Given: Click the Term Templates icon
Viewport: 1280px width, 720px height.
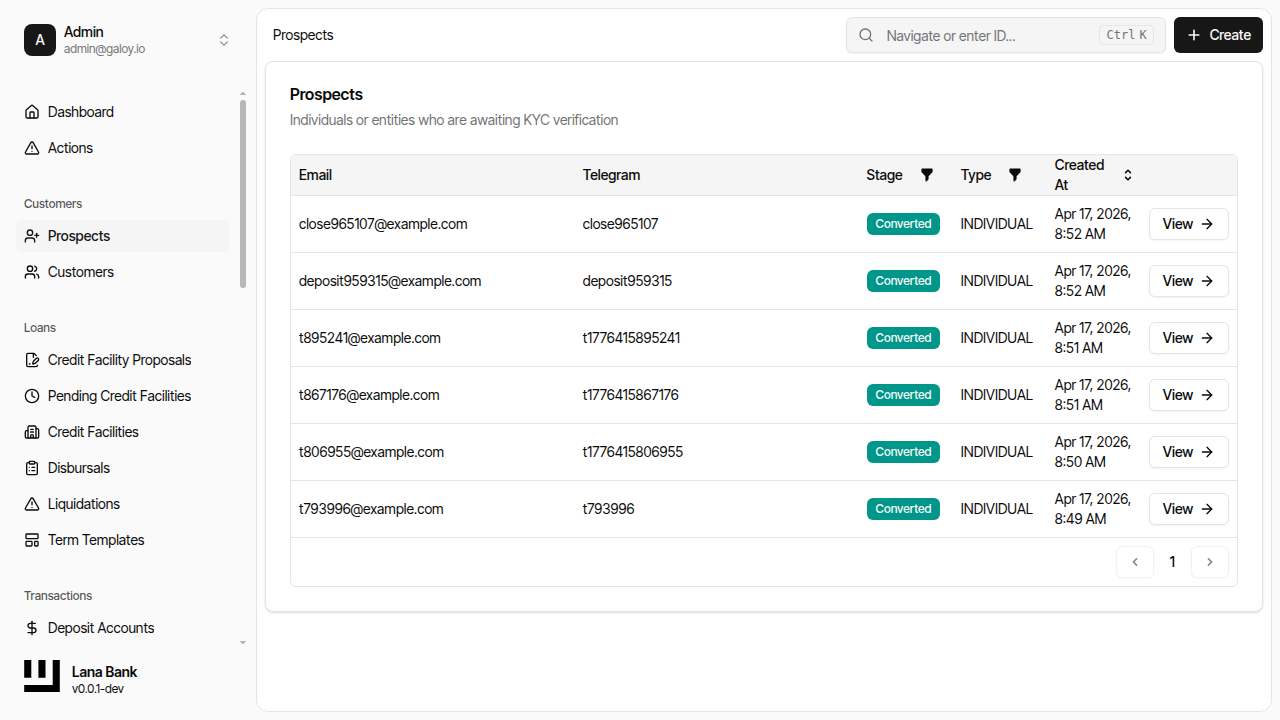Looking at the screenshot, I should click(x=32, y=540).
